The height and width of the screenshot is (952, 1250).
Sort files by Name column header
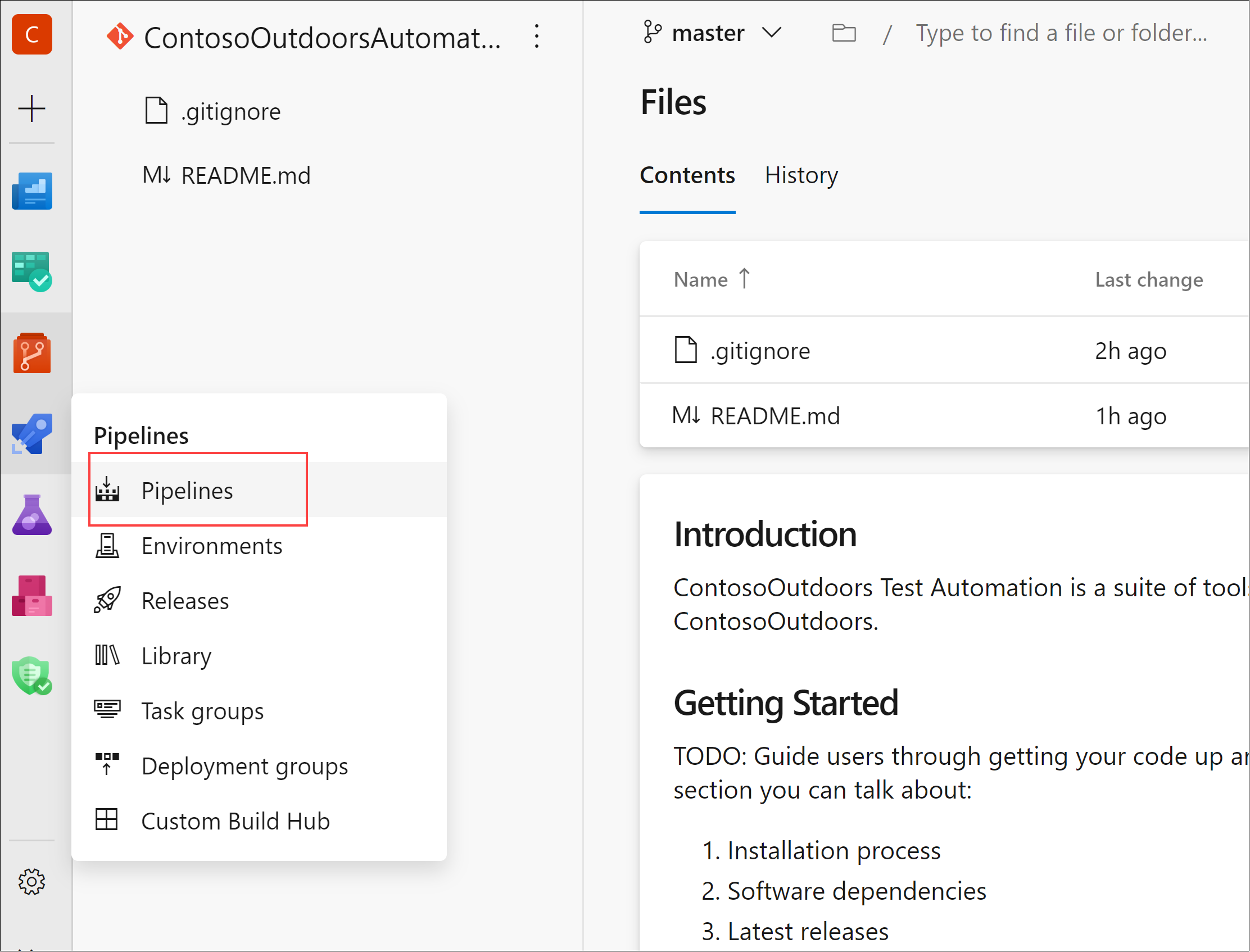[700, 279]
